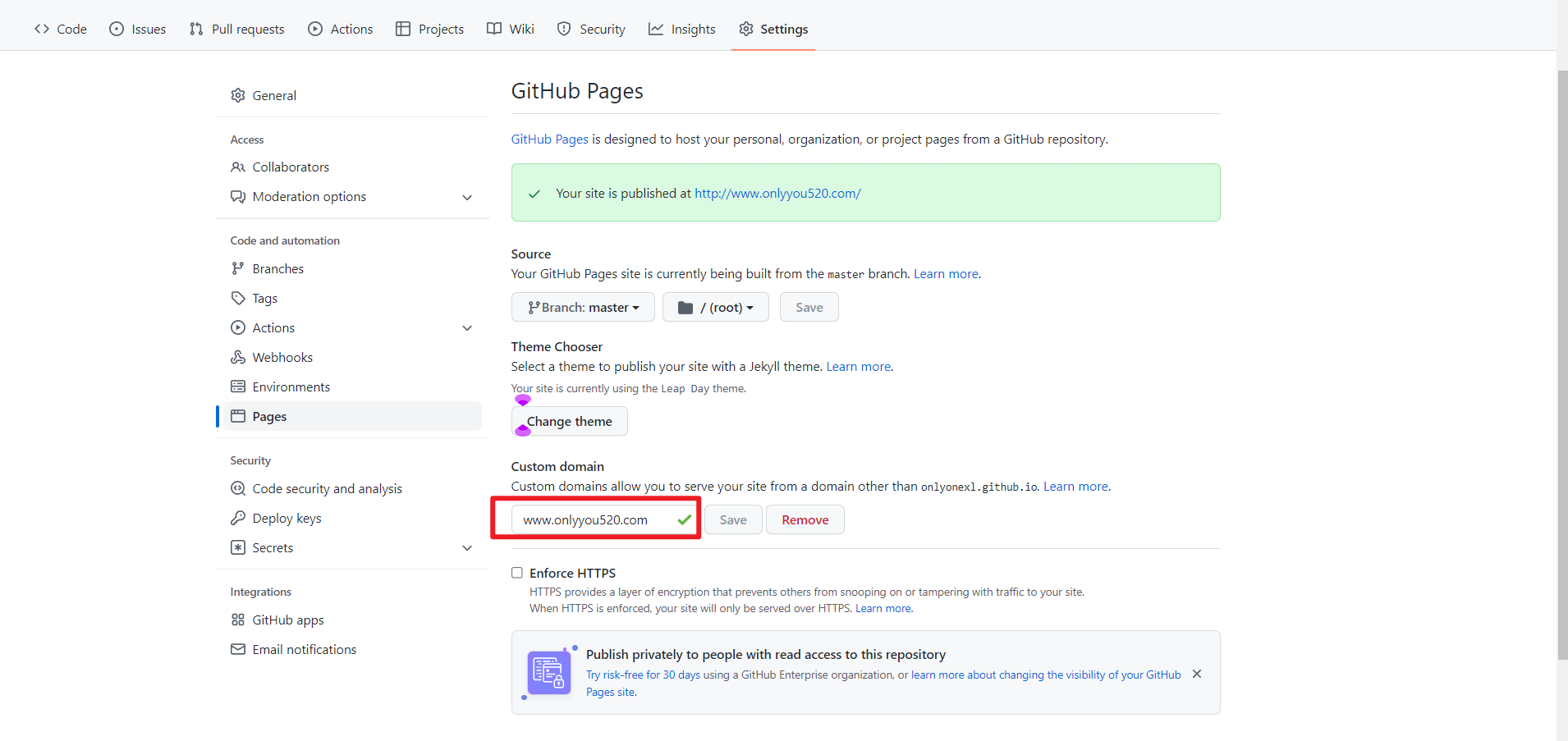The width and height of the screenshot is (1568, 741).
Task: Click the General gear icon in sidebar
Action: (238, 95)
